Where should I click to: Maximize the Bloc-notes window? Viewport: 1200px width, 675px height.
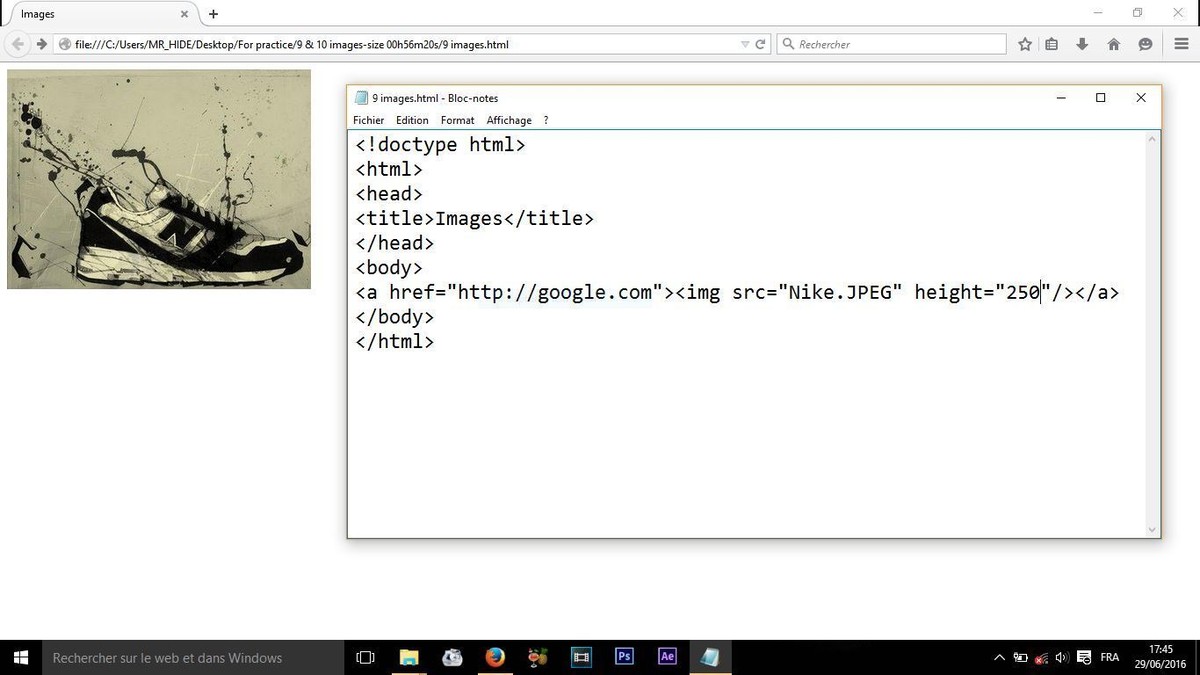click(x=1100, y=98)
